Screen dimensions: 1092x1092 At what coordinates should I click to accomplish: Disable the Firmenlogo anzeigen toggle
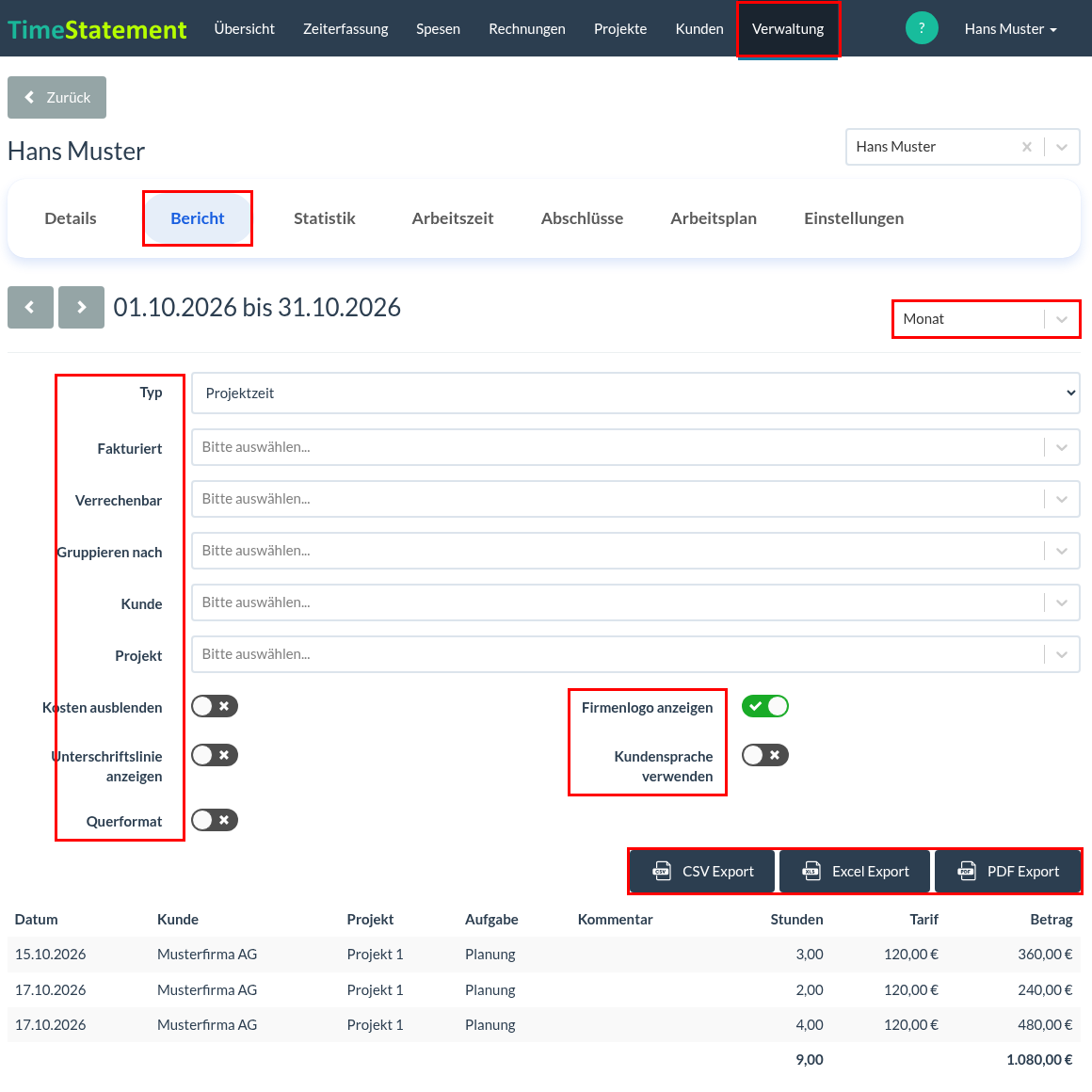pyautogui.click(x=764, y=706)
